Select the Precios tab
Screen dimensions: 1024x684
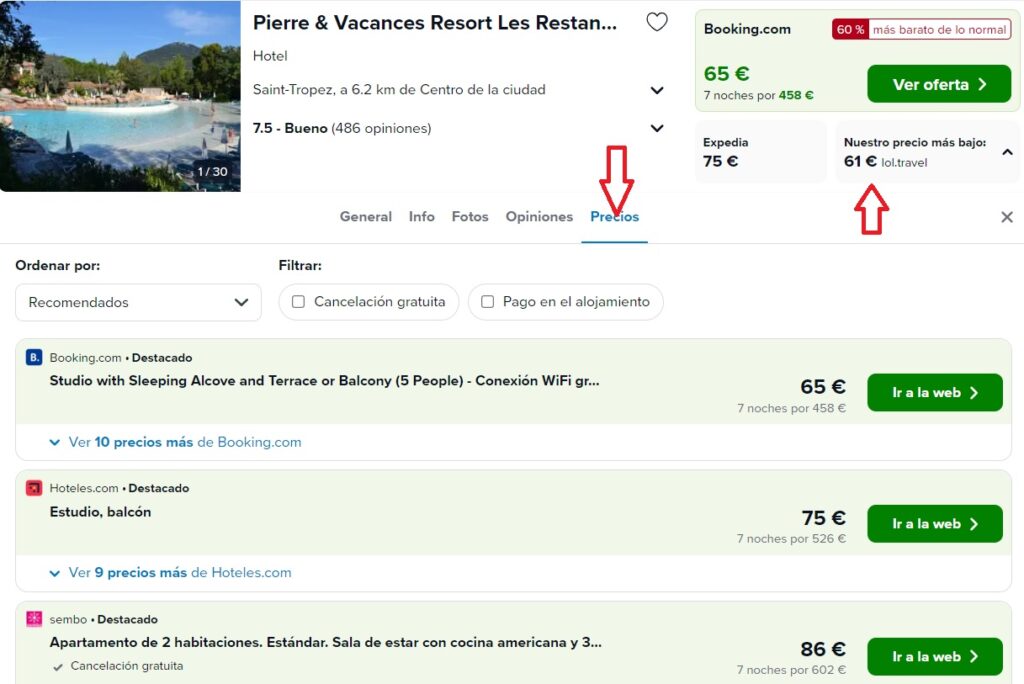(615, 217)
